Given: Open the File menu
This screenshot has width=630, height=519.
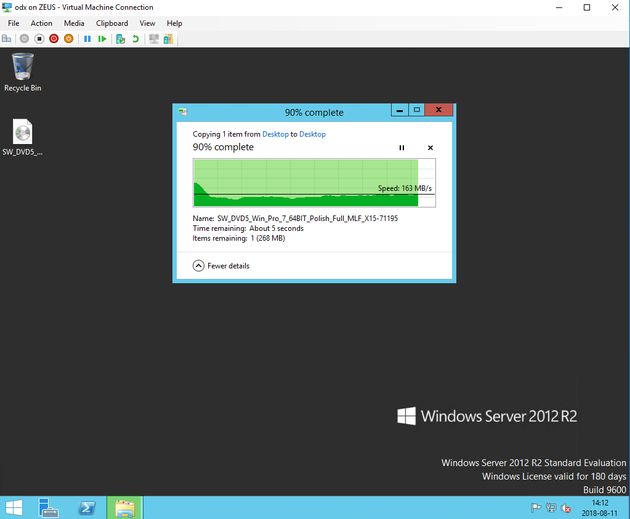Looking at the screenshot, I should (13, 23).
